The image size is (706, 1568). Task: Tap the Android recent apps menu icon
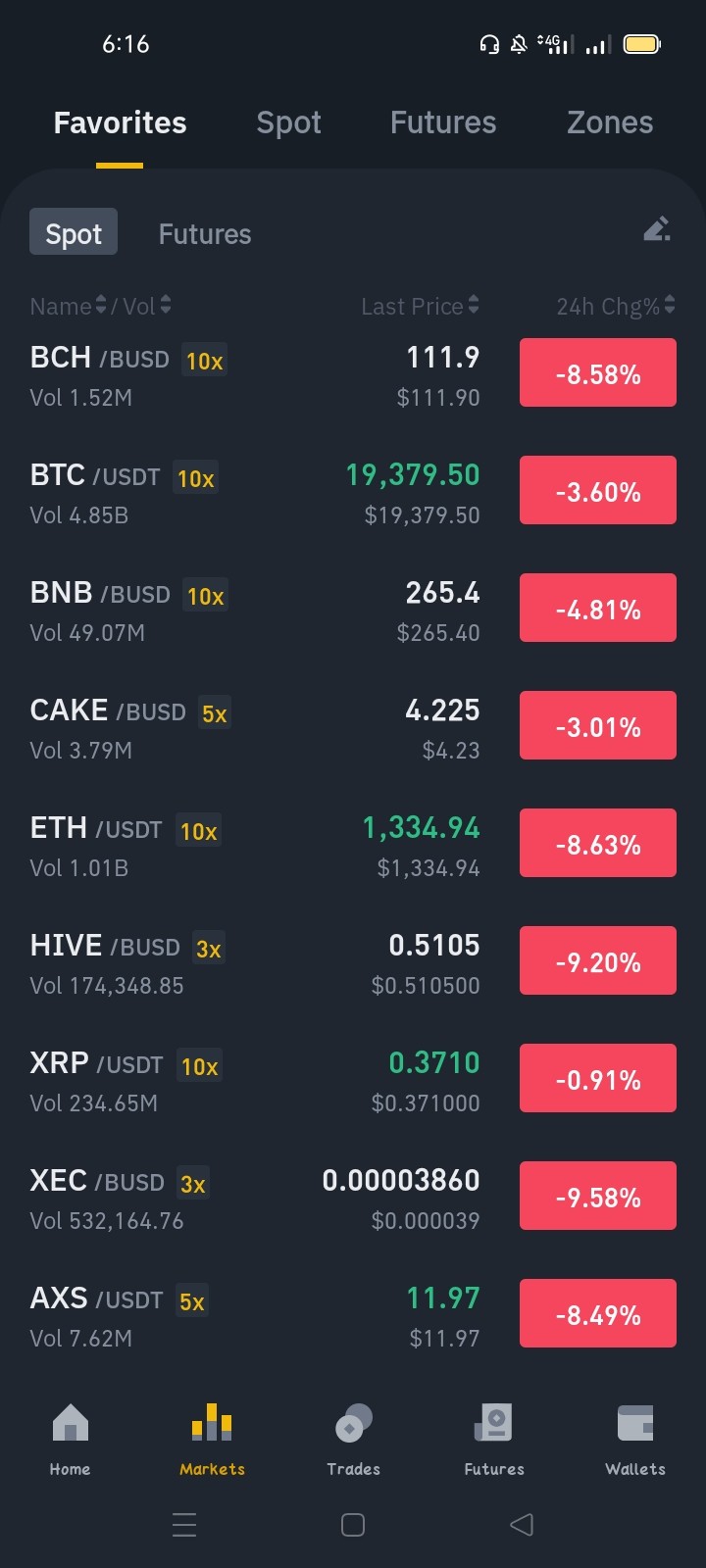pos(184,1524)
